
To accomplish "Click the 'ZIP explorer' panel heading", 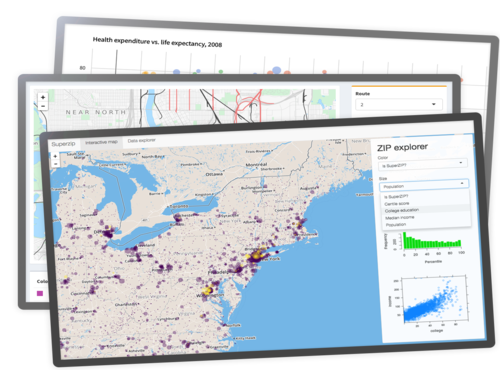I will (402, 147).
